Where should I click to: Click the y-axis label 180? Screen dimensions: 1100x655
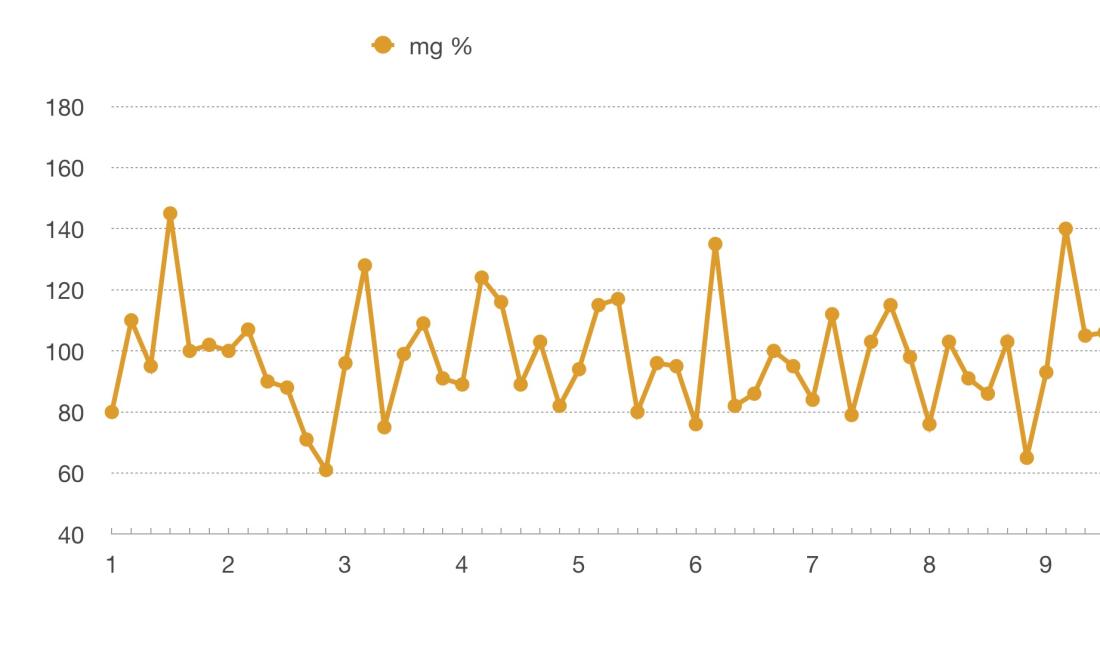(x=64, y=107)
